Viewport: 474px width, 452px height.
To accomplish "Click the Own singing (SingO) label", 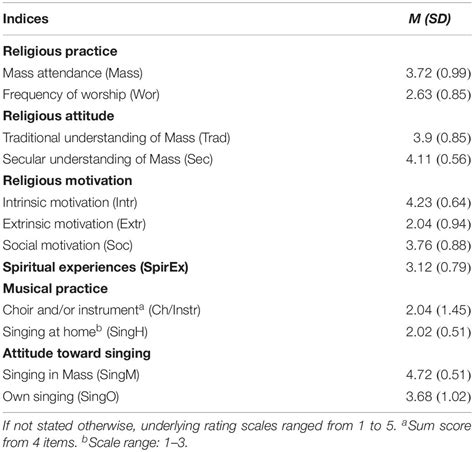I will click(61, 397).
